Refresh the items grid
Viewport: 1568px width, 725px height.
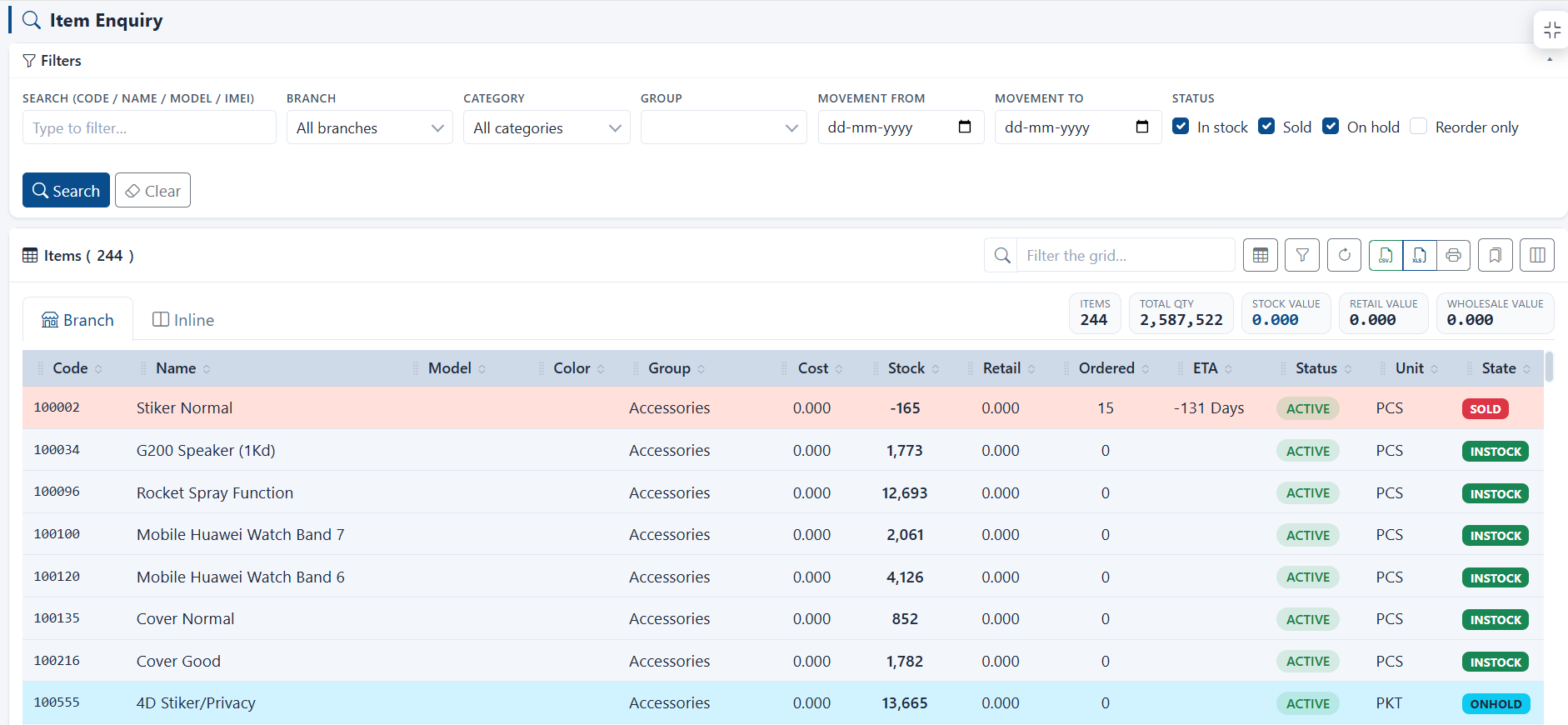point(1344,255)
